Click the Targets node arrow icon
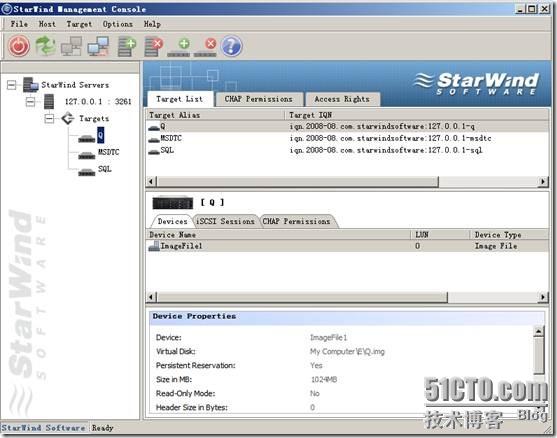The height and width of the screenshot is (438, 557). click(67, 118)
